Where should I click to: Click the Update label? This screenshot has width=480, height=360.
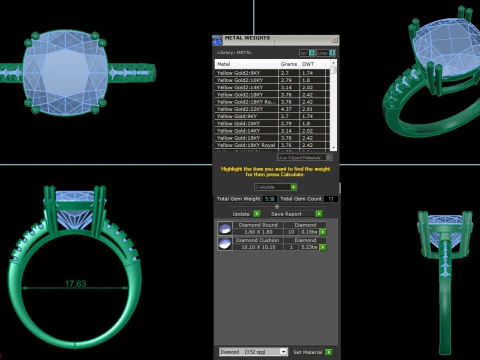[241, 214]
